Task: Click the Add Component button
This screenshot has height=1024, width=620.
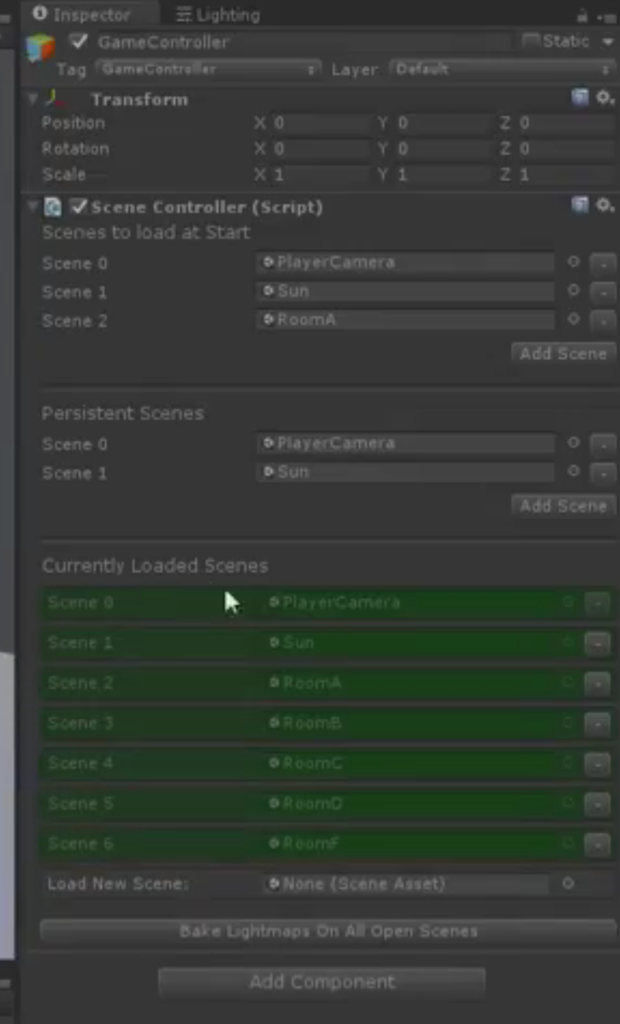Action: tap(322, 982)
